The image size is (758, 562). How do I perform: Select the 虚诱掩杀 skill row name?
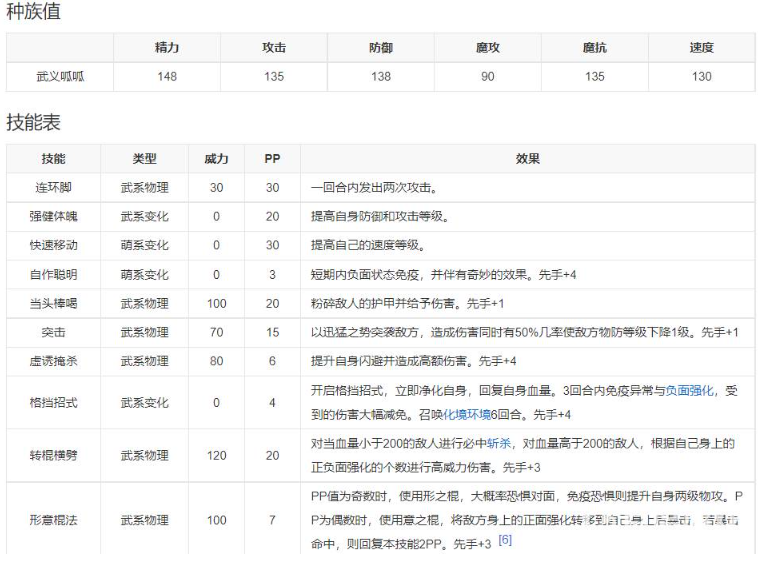click(53, 361)
